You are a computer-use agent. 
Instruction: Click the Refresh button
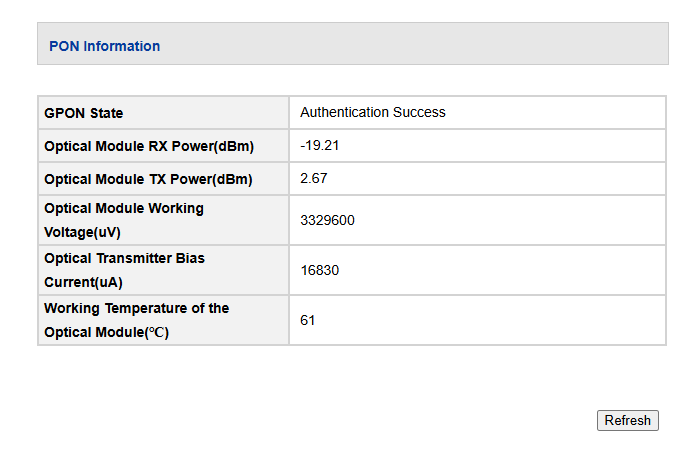tap(628, 421)
